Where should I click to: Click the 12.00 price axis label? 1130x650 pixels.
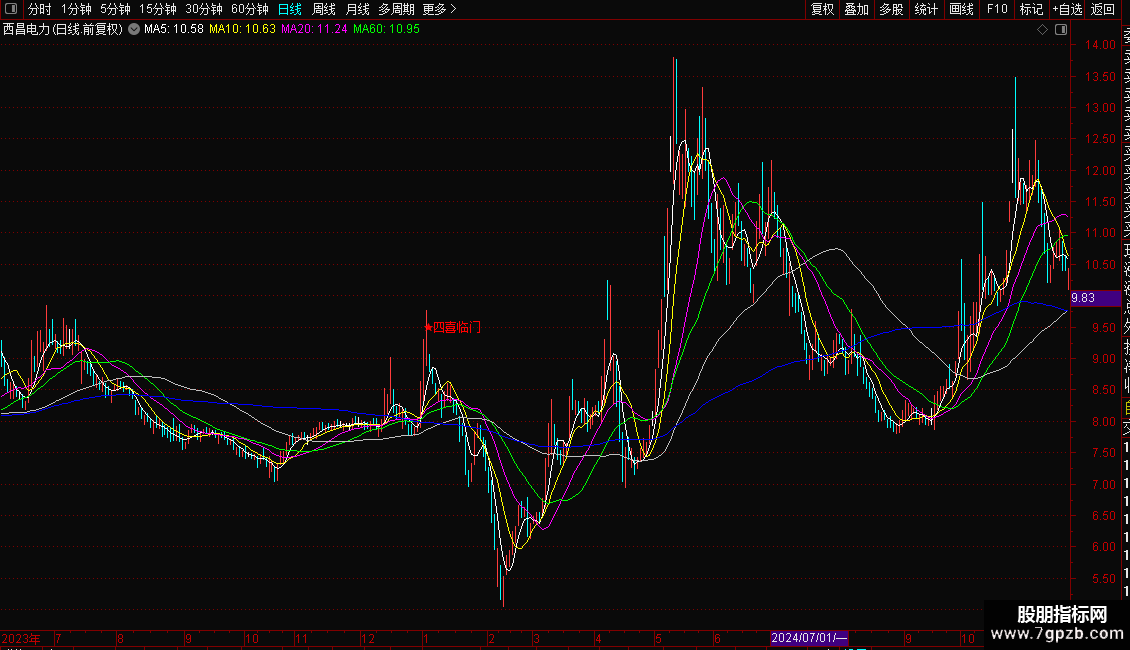point(1100,171)
